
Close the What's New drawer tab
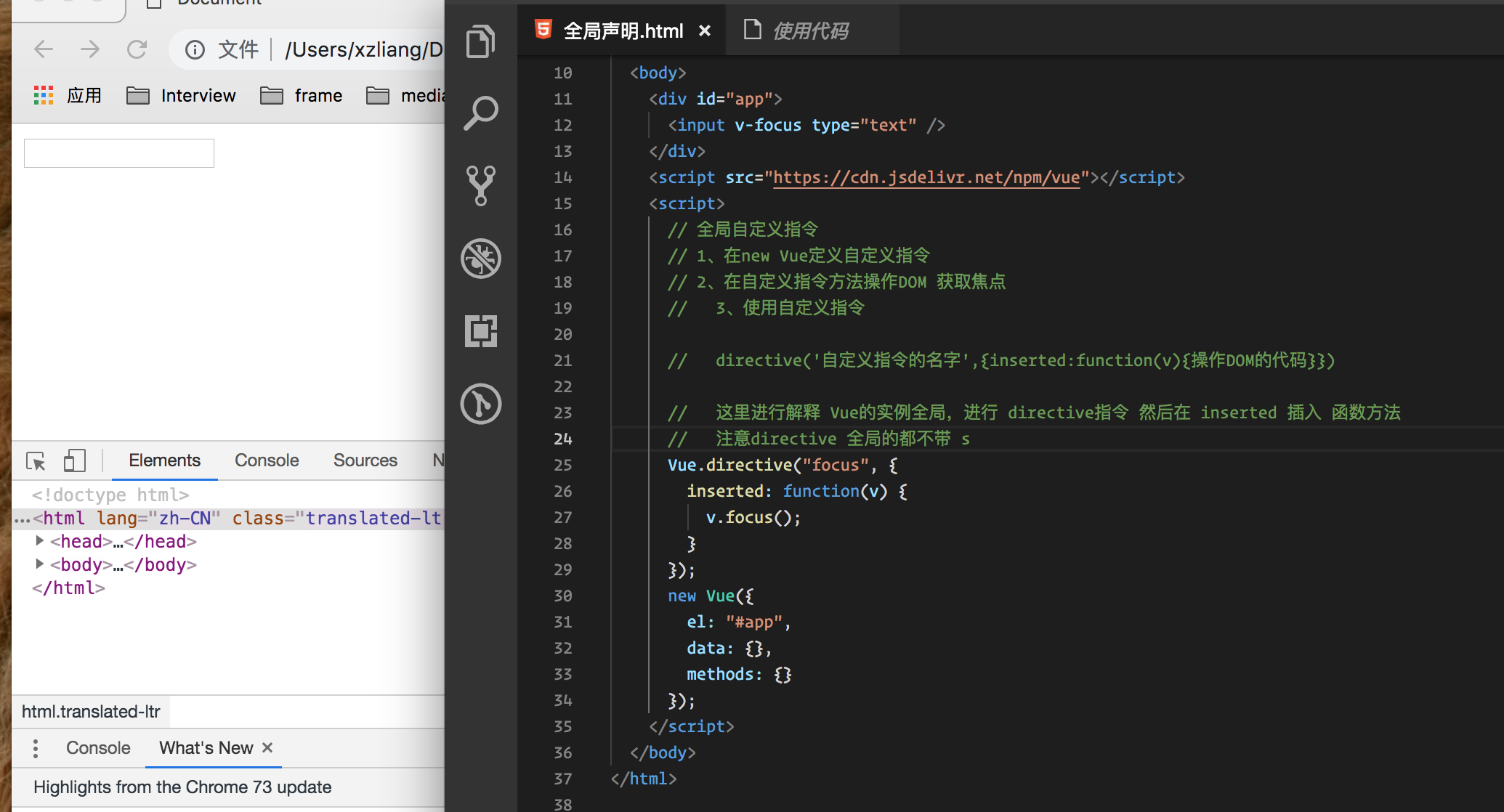(267, 747)
